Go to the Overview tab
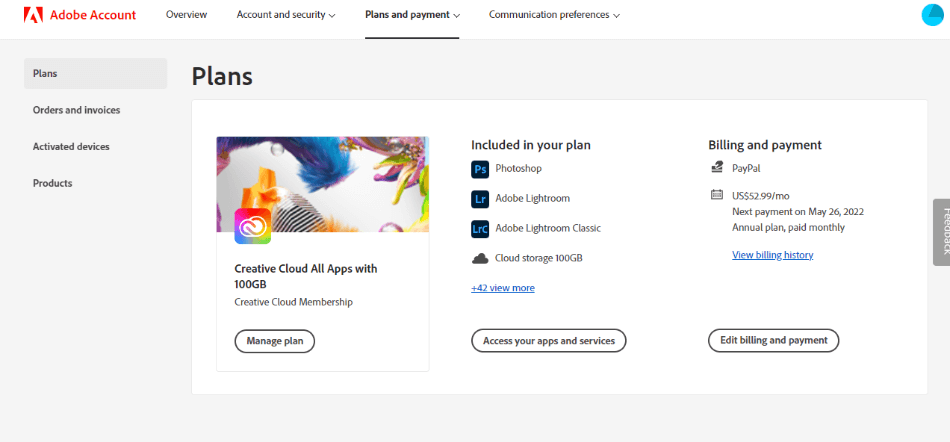This screenshot has width=950, height=442. (187, 15)
